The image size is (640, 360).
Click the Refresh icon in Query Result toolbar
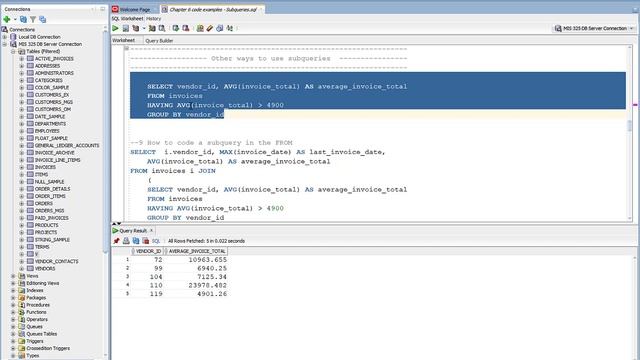pos(136,241)
